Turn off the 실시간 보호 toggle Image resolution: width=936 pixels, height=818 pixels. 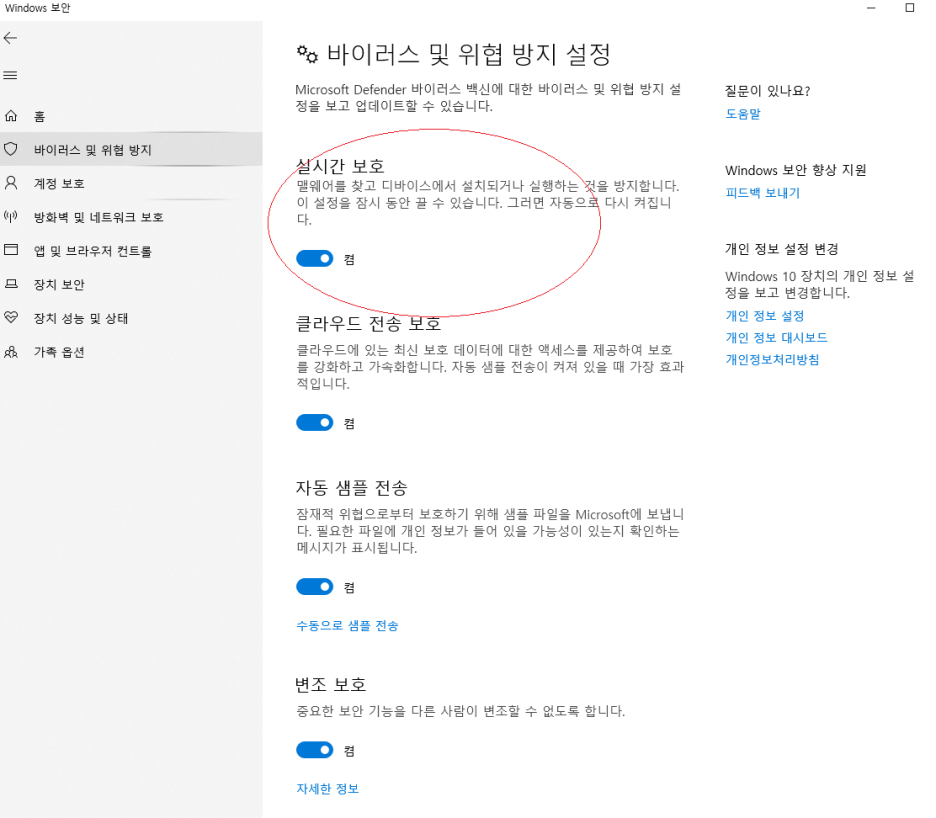[x=315, y=259]
